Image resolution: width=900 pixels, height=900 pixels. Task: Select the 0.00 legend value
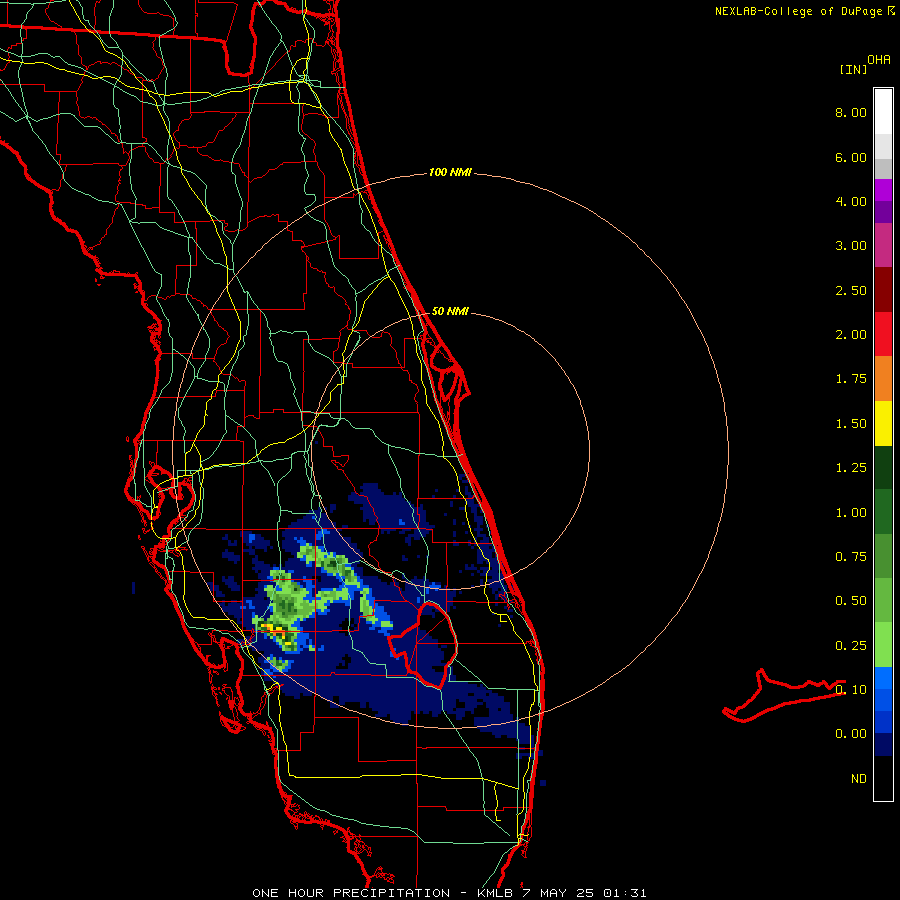click(x=851, y=734)
